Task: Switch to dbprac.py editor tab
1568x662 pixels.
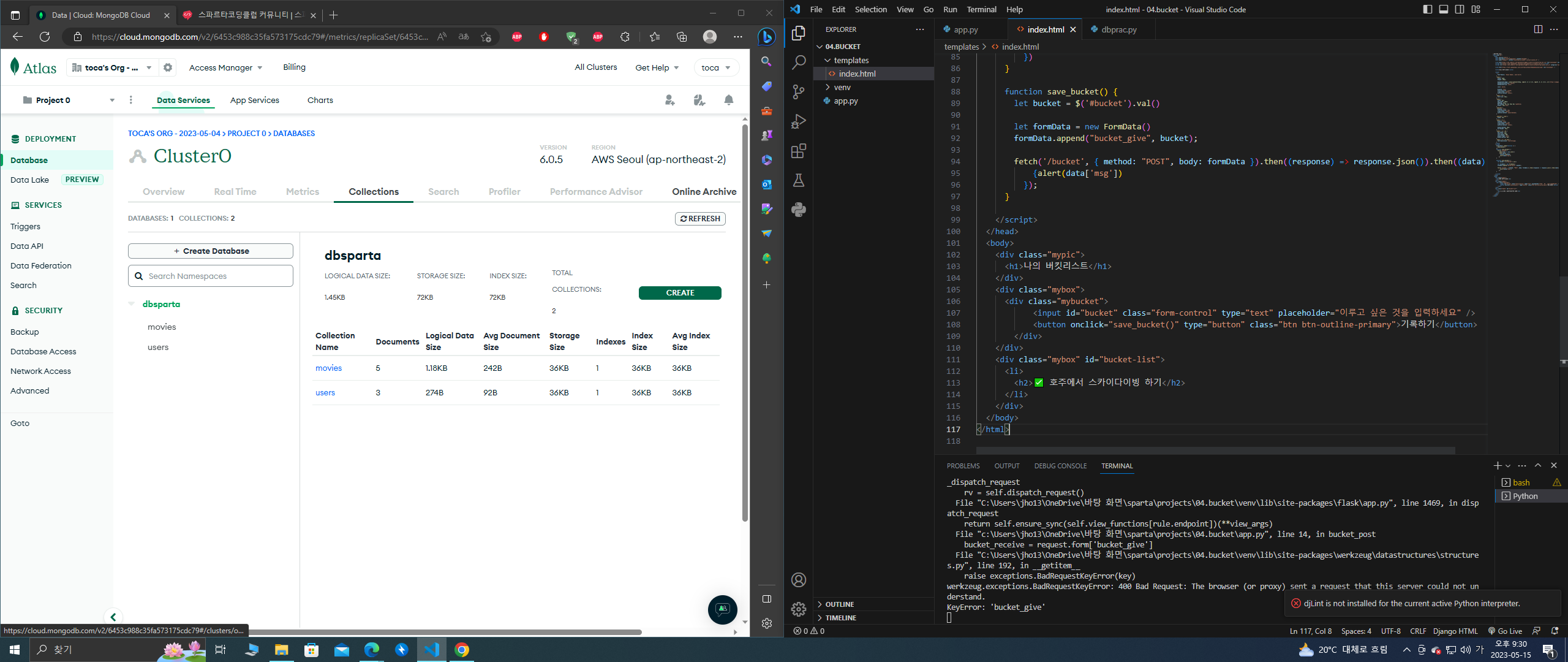Action: tap(1118, 29)
